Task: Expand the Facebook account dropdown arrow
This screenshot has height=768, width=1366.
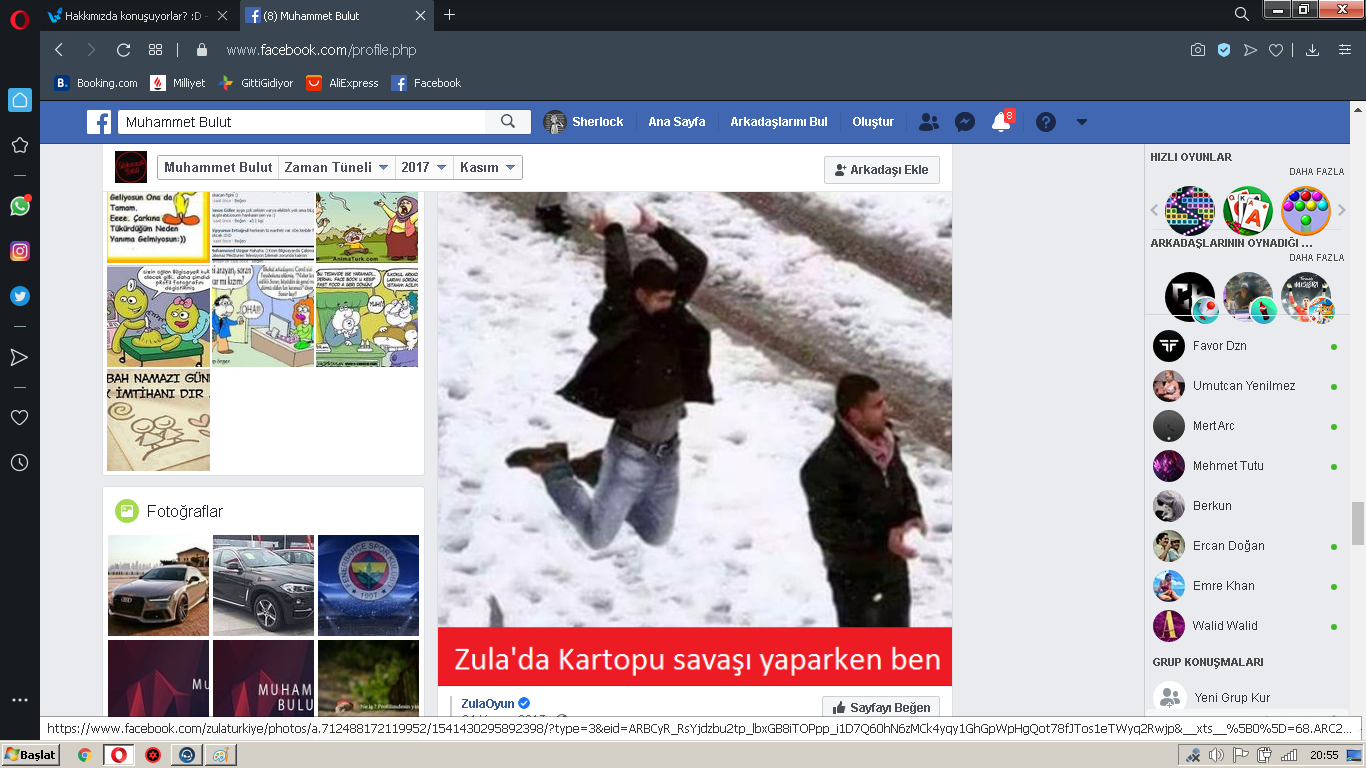Action: coord(1081,122)
